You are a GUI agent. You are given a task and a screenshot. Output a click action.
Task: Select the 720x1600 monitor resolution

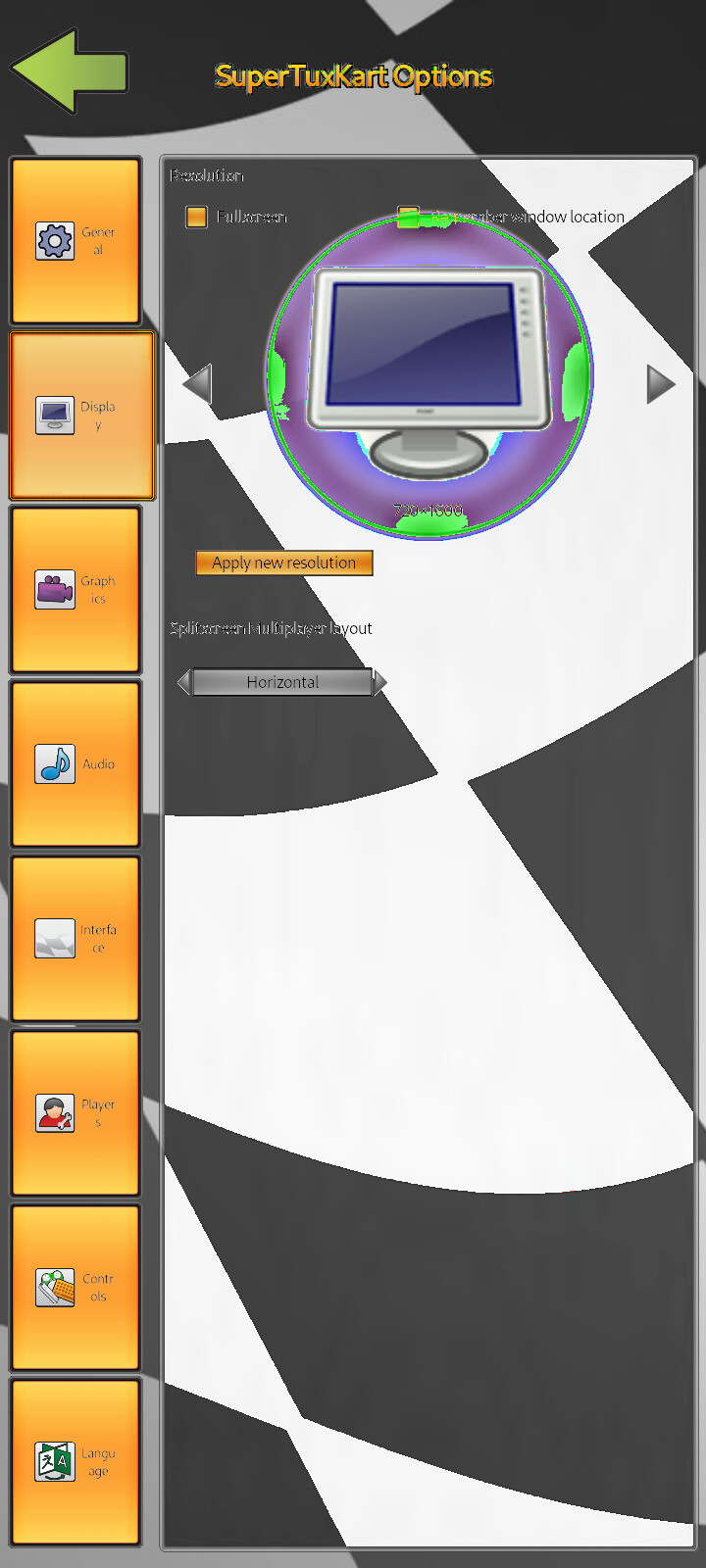(x=429, y=376)
